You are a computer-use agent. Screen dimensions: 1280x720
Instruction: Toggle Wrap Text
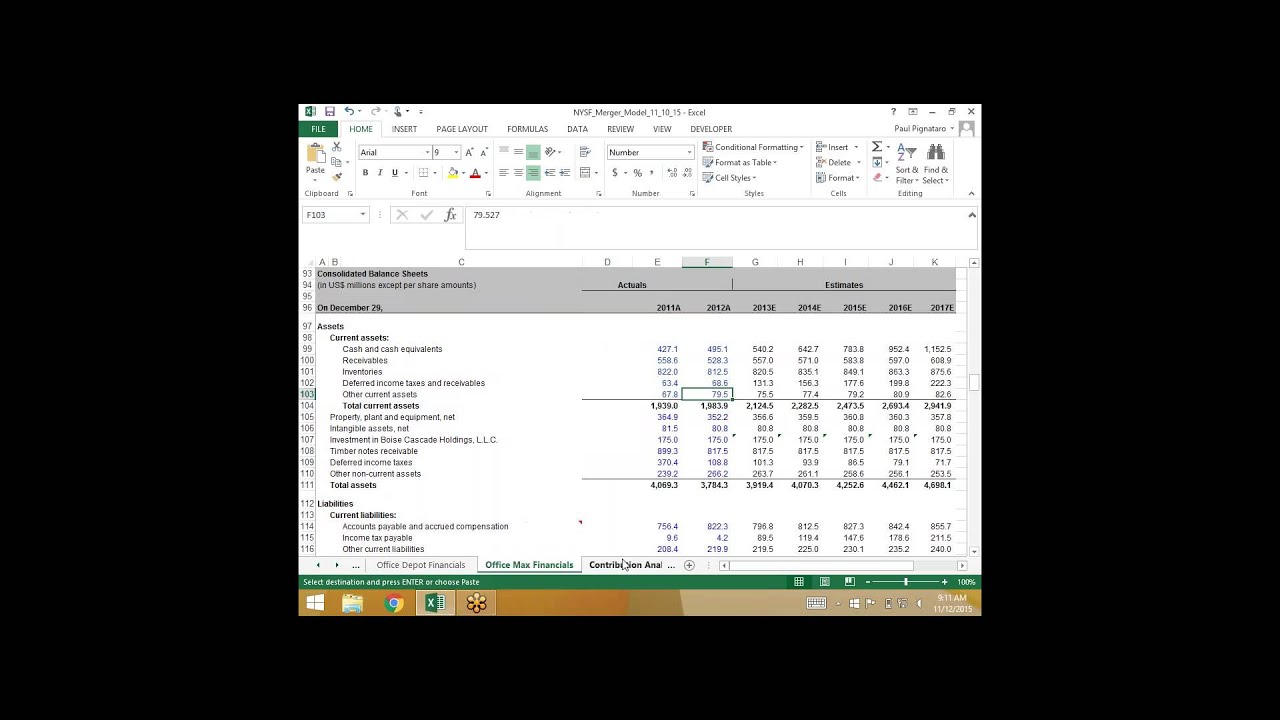click(585, 152)
